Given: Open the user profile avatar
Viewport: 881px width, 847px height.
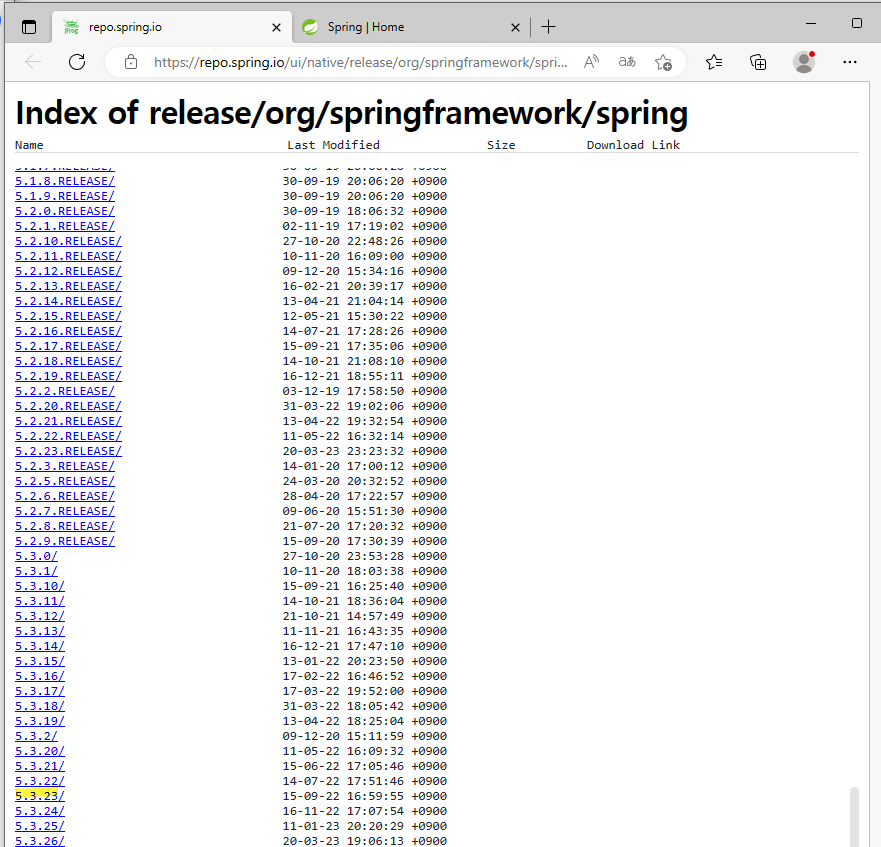Looking at the screenshot, I should point(804,62).
